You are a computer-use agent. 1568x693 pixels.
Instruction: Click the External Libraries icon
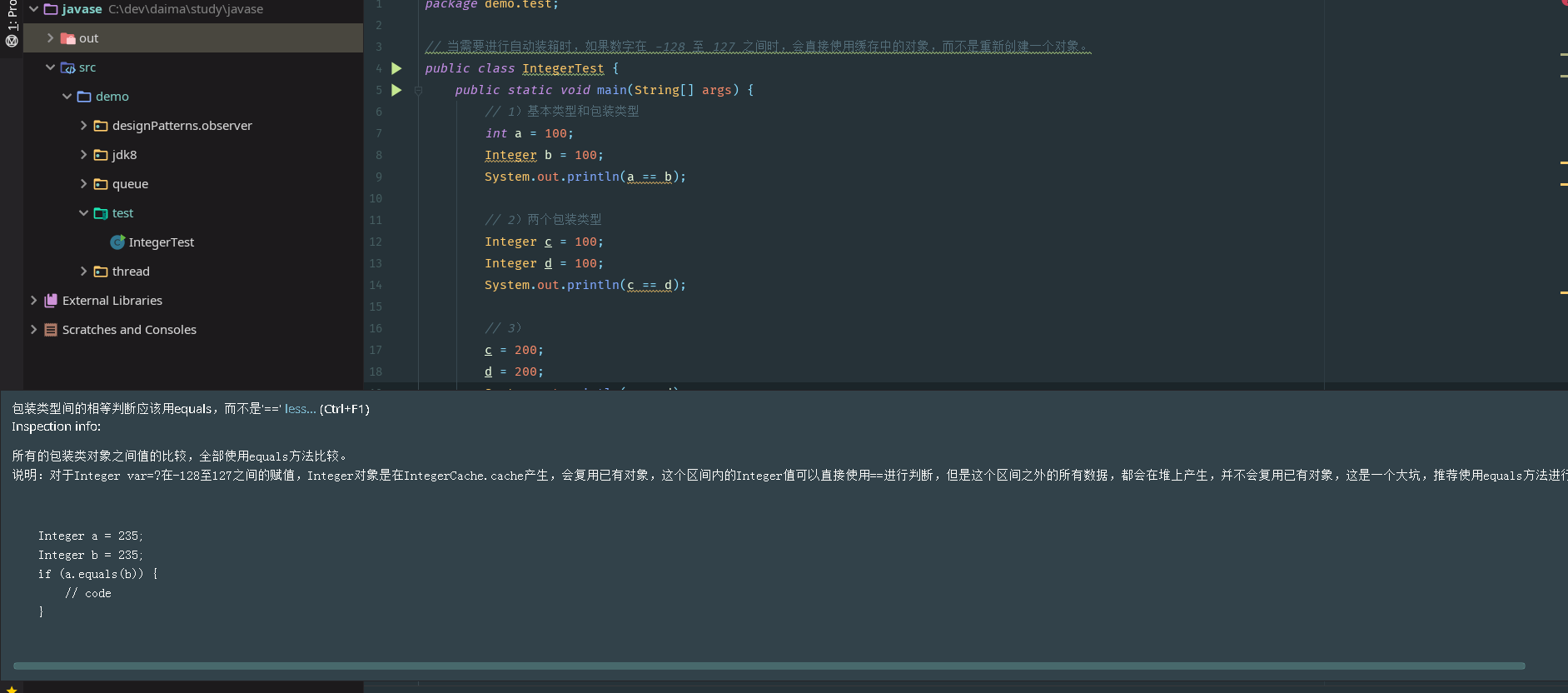(51, 301)
